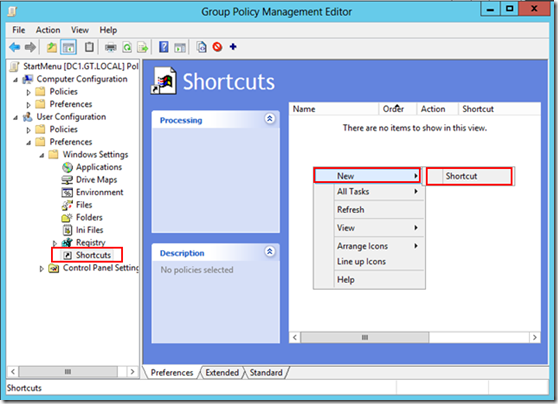Screen dimensions: 558x404
Task: Open the Help menu in menu bar
Action: (x=108, y=30)
